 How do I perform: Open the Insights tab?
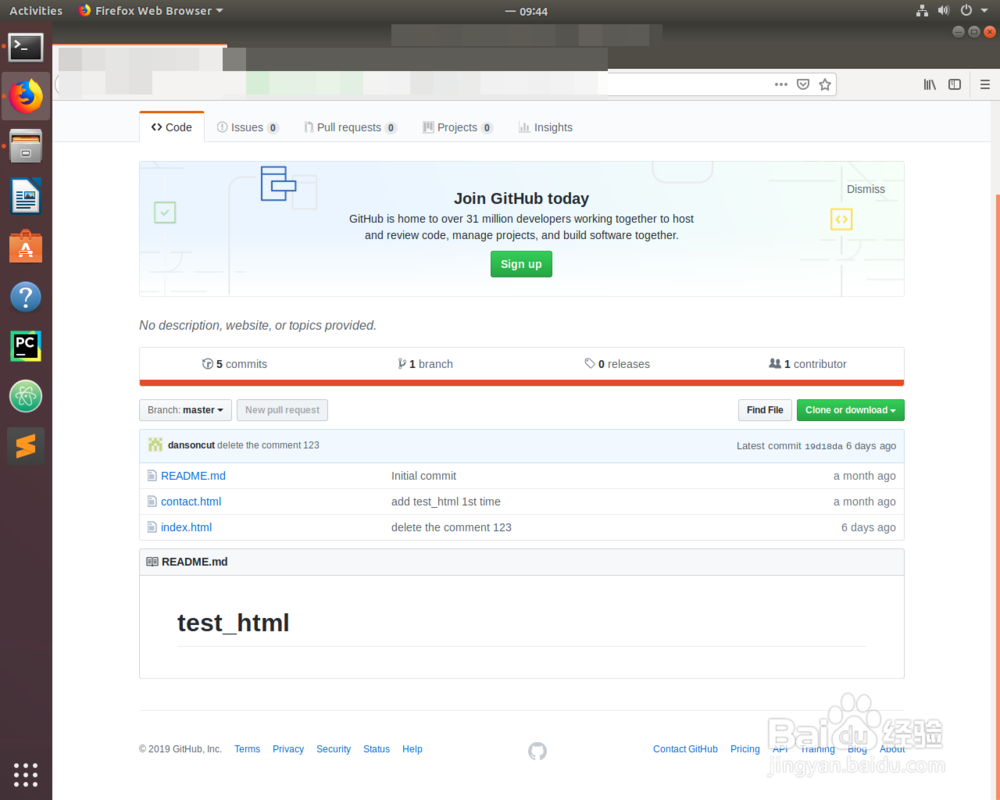click(545, 128)
